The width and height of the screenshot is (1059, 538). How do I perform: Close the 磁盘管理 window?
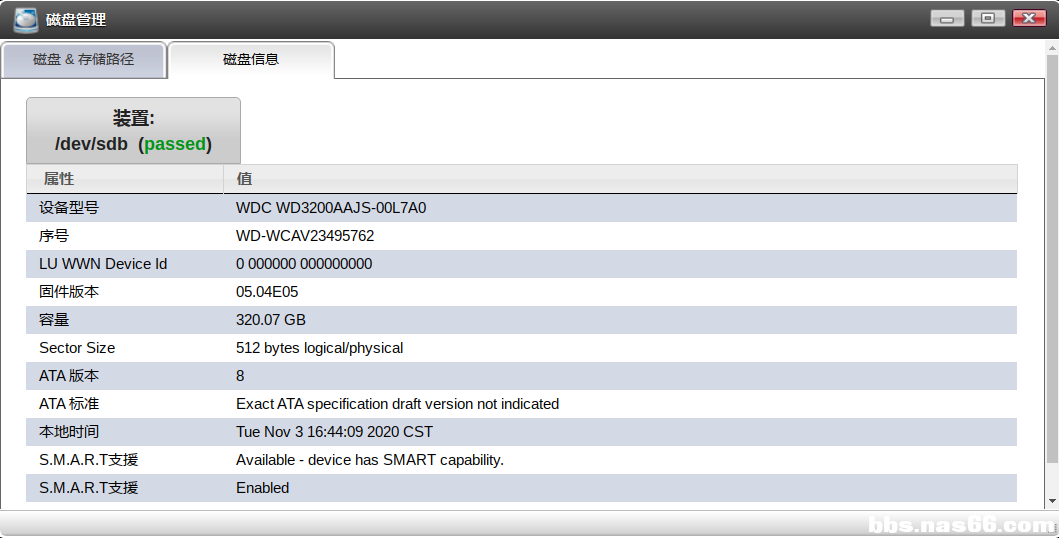1029,18
